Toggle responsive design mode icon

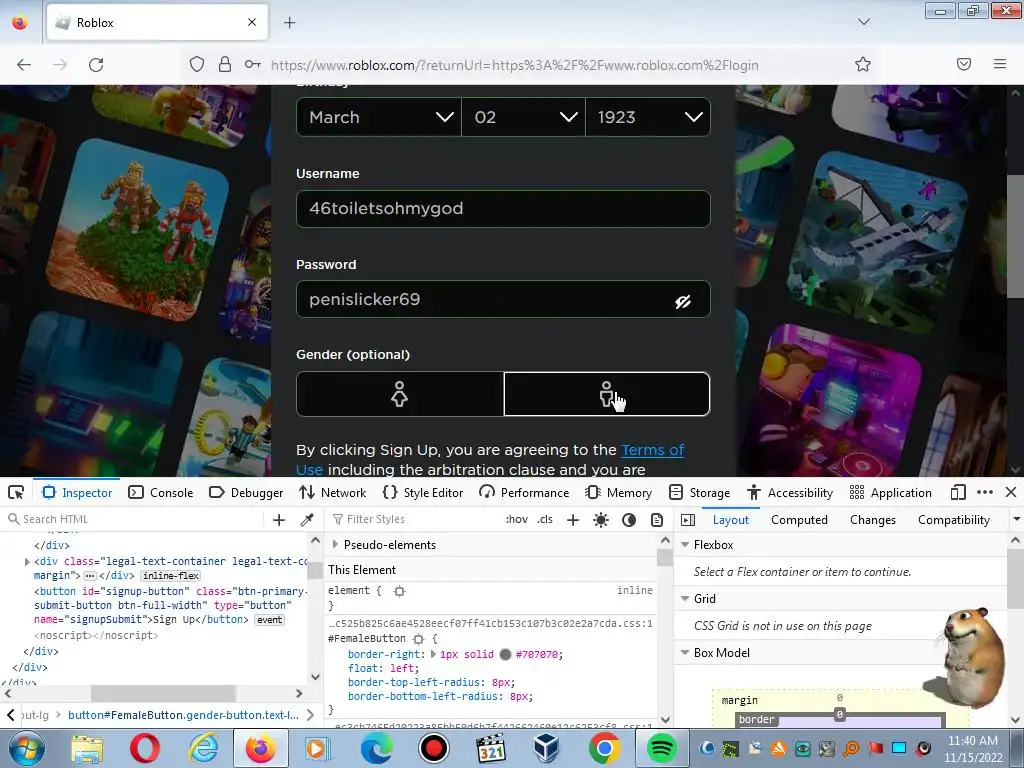pyautogui.click(x=958, y=492)
